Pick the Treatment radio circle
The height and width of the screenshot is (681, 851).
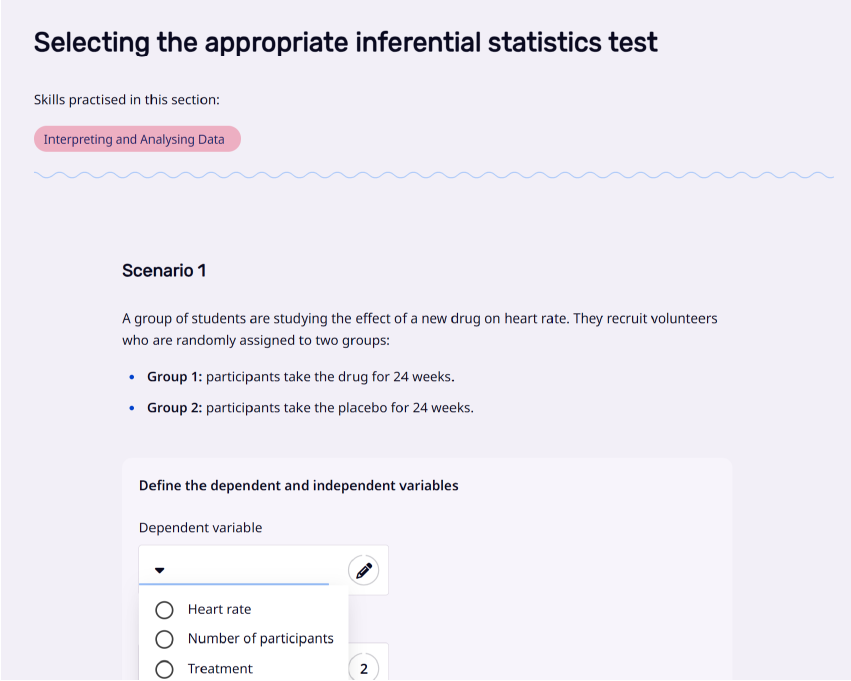(164, 669)
